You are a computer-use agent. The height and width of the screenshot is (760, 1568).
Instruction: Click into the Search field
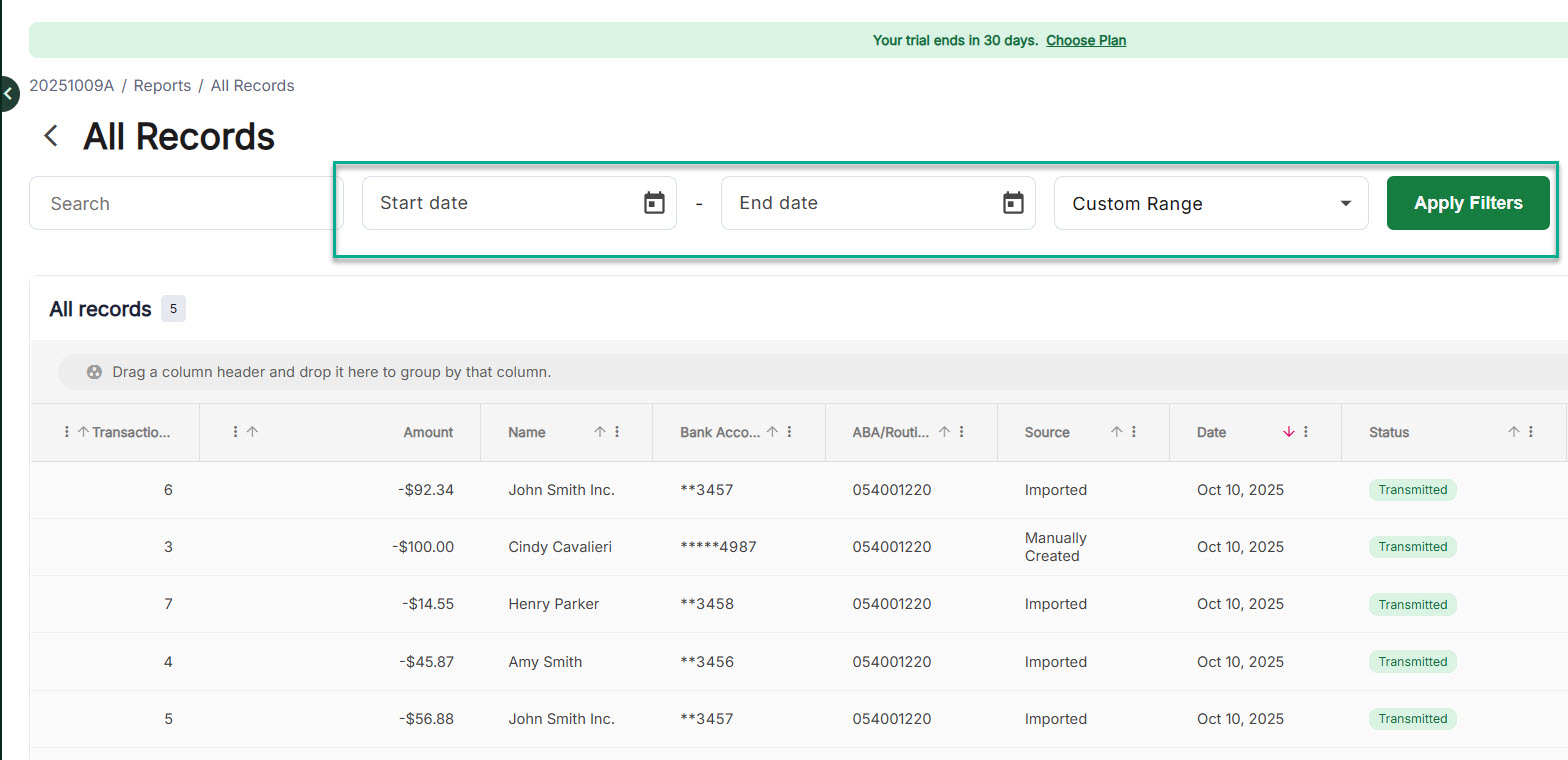coord(185,203)
